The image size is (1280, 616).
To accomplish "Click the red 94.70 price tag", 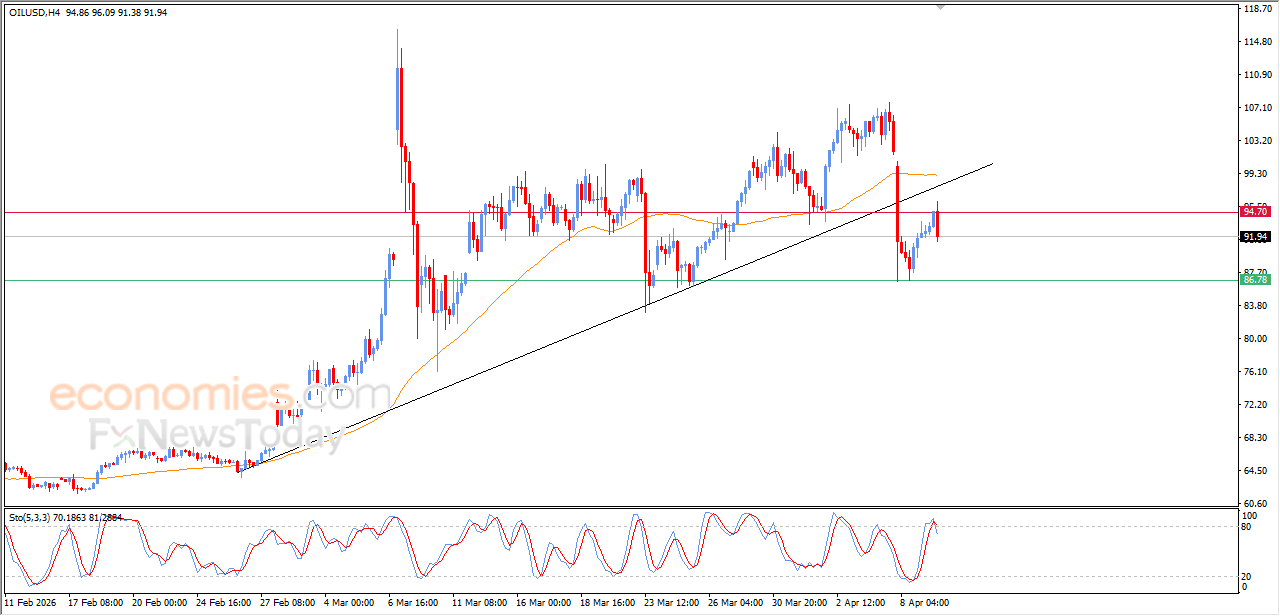I will pyautogui.click(x=1254, y=212).
